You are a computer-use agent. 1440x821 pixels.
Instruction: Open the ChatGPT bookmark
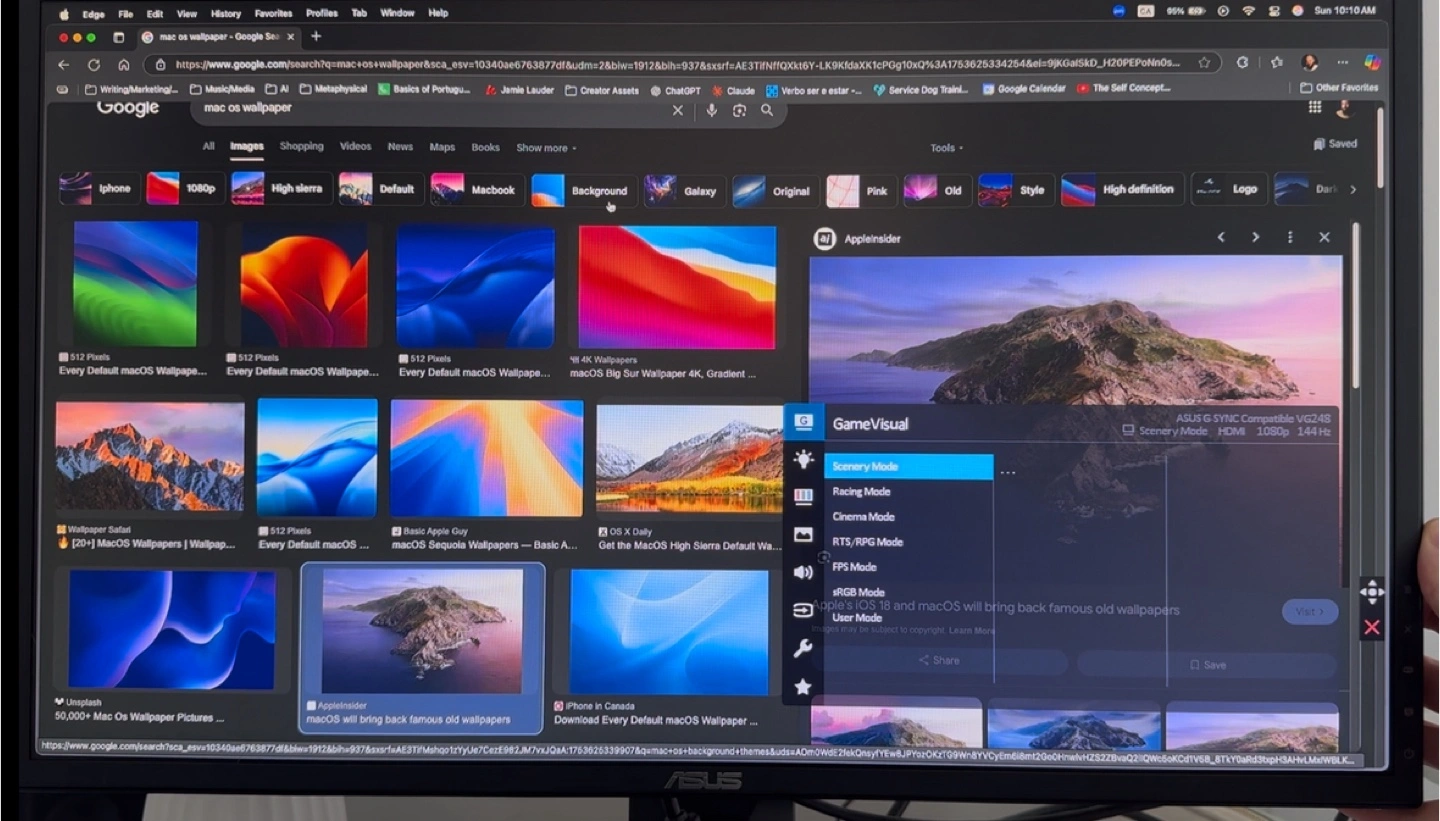[x=675, y=90]
